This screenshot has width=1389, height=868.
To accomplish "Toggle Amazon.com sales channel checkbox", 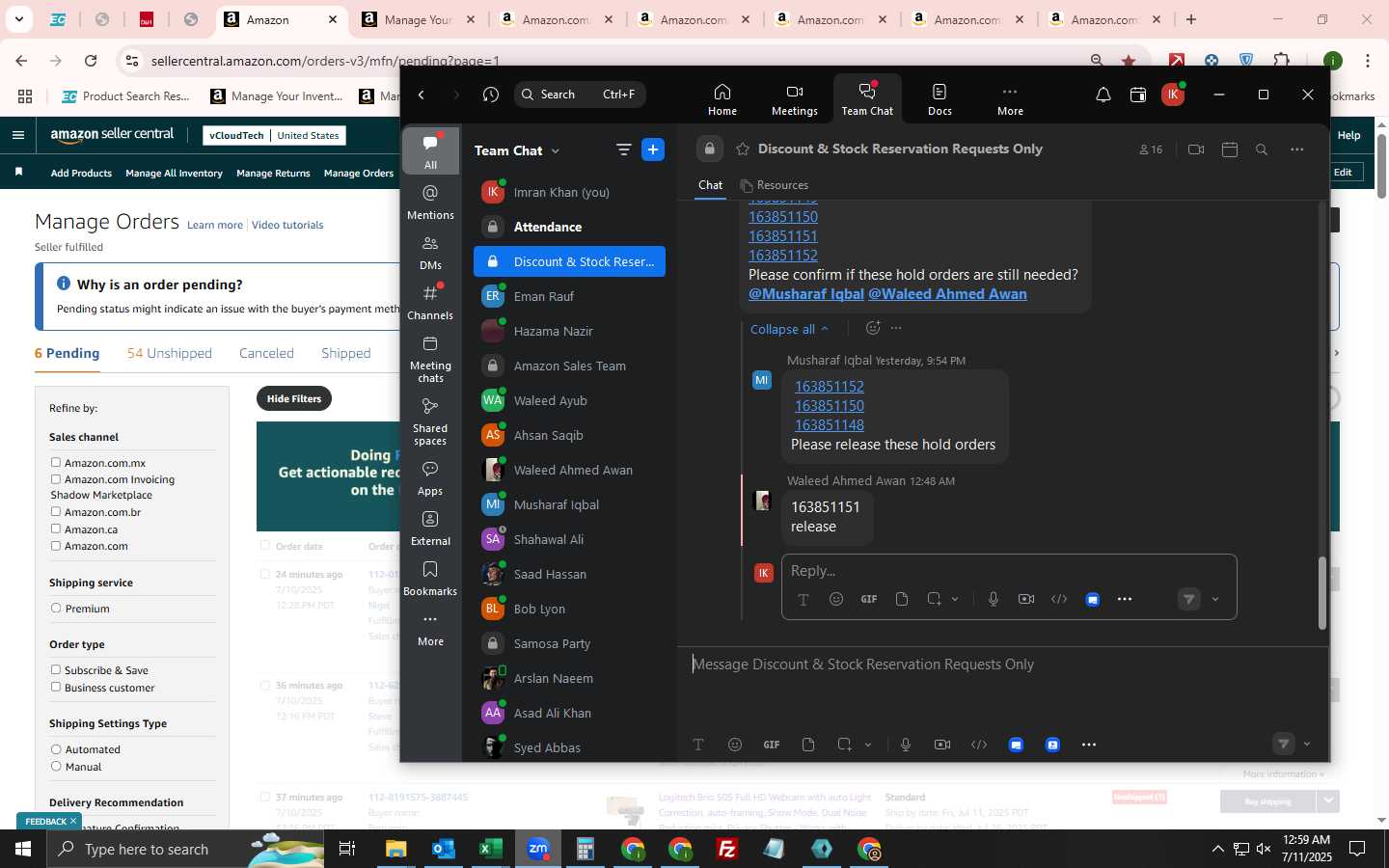I will [x=56, y=546].
